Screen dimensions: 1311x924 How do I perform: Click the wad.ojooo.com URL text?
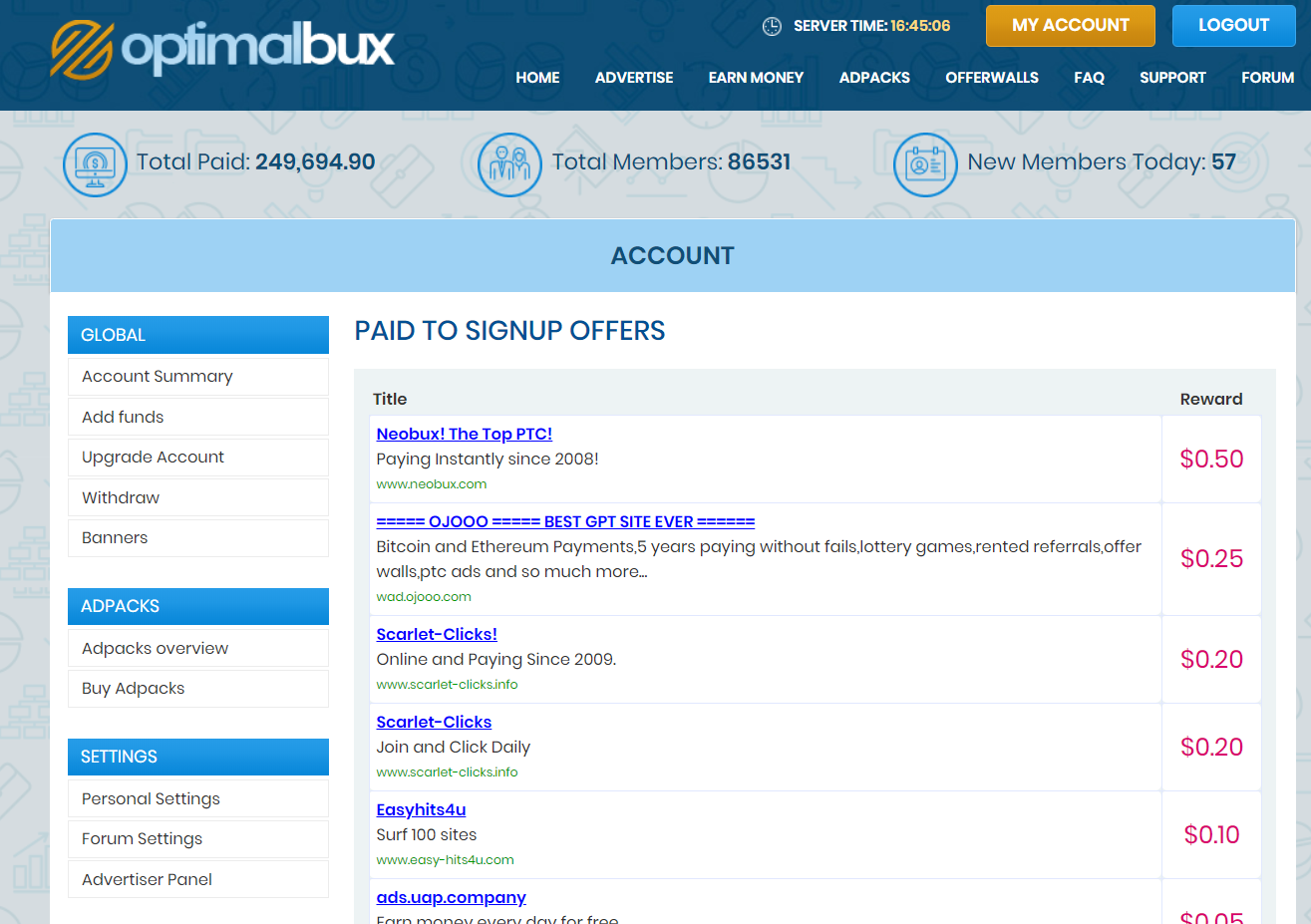coord(424,597)
